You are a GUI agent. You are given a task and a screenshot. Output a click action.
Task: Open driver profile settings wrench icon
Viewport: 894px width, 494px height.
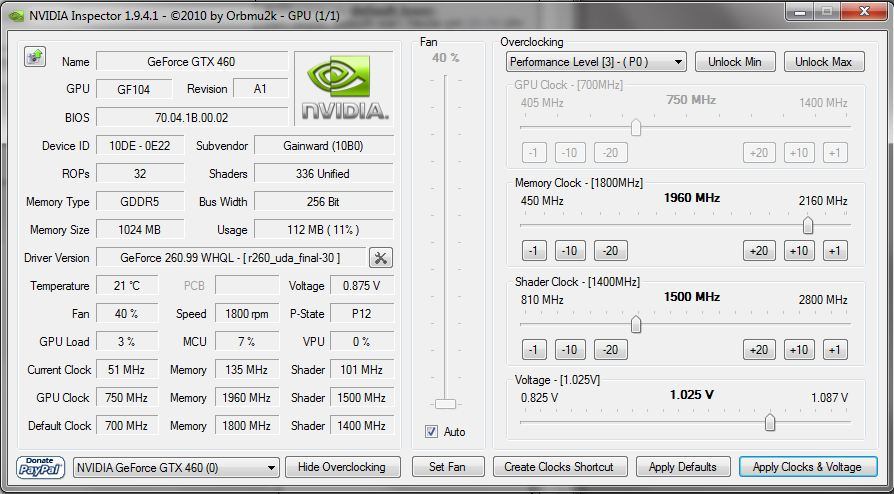(381, 258)
